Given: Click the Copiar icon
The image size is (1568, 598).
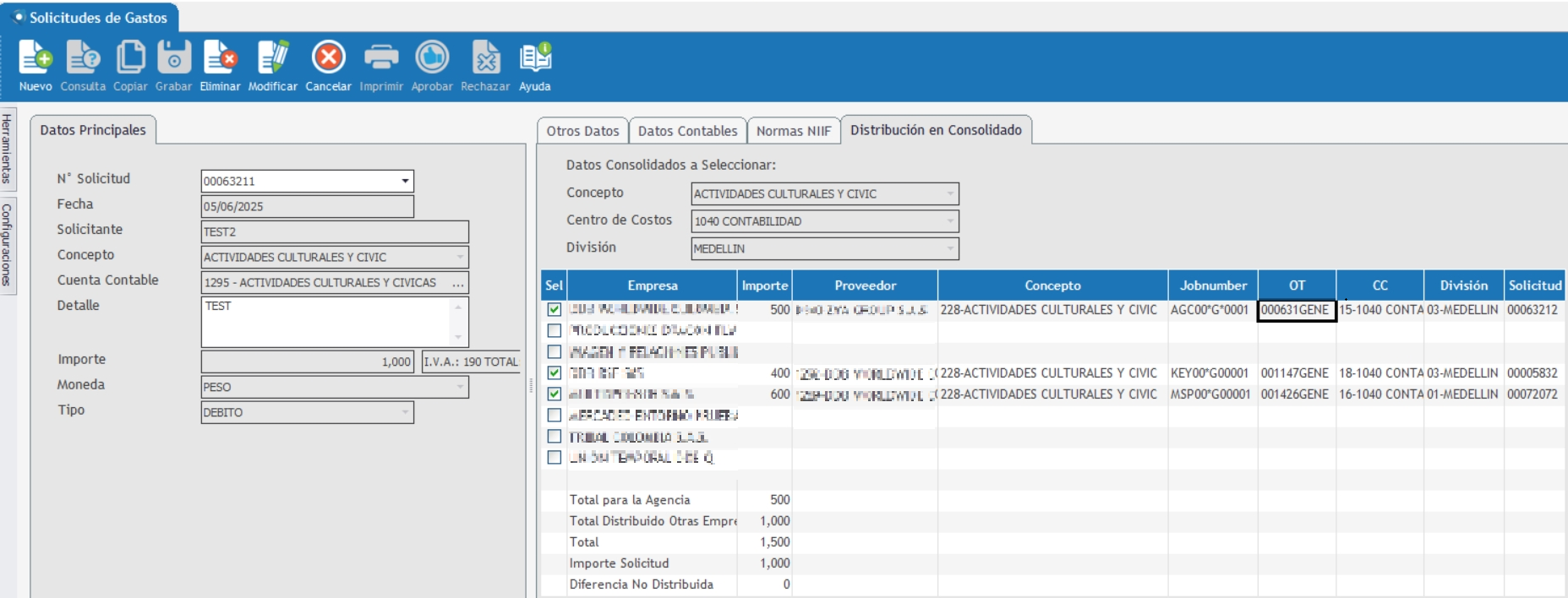Looking at the screenshot, I should pos(130,58).
